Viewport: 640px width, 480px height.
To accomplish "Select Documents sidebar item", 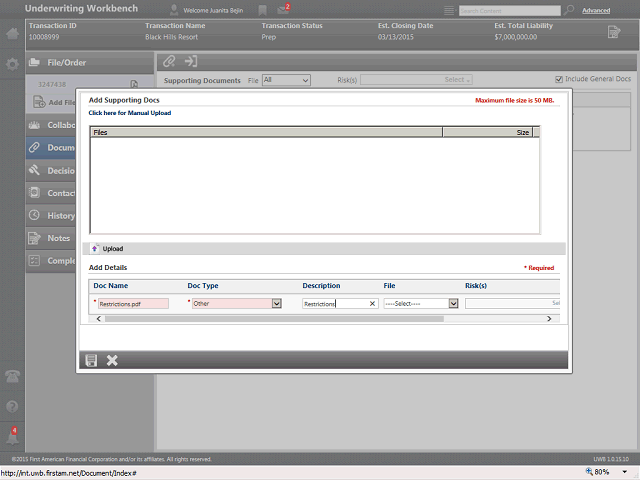I will pyautogui.click(x=51, y=147).
